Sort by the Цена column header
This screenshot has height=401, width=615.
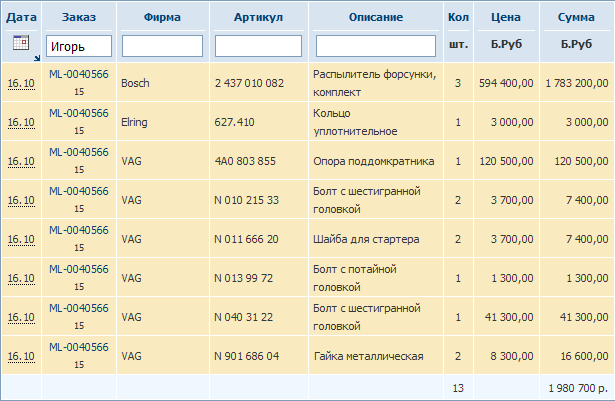pyautogui.click(x=505, y=18)
